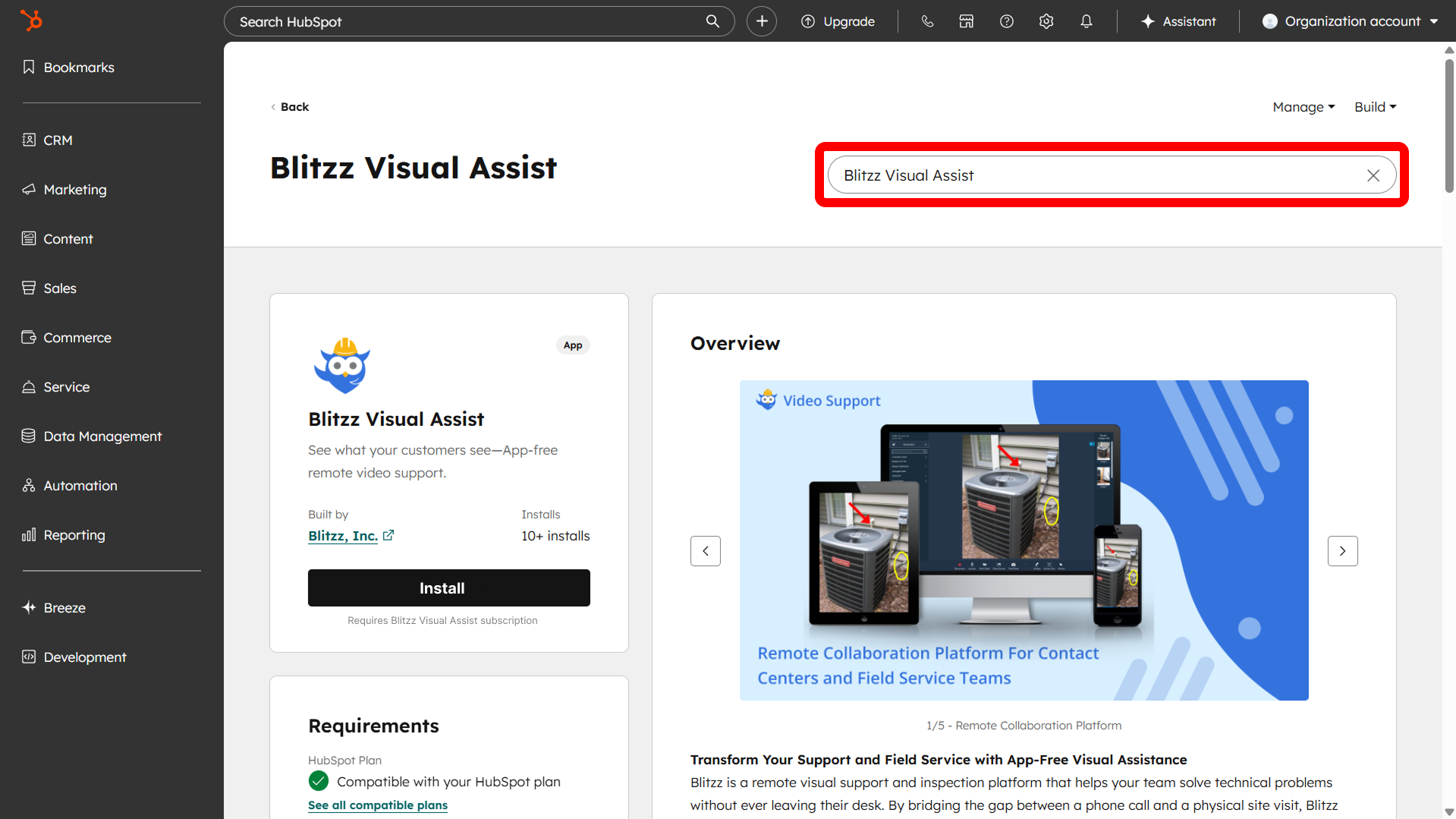1456x819 pixels.
Task: Click the '10+ installs' text
Action: (x=555, y=536)
